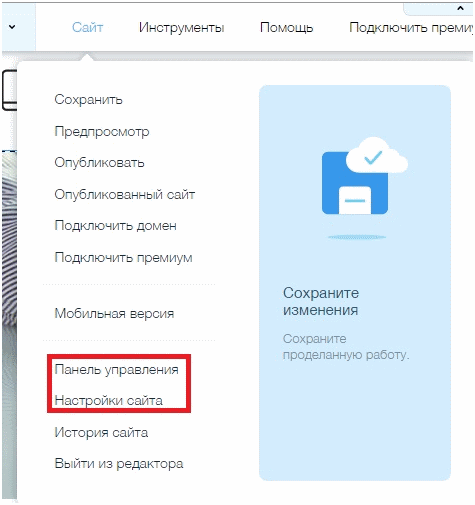
Task: Open Мобильная версия
Action: pos(114,313)
